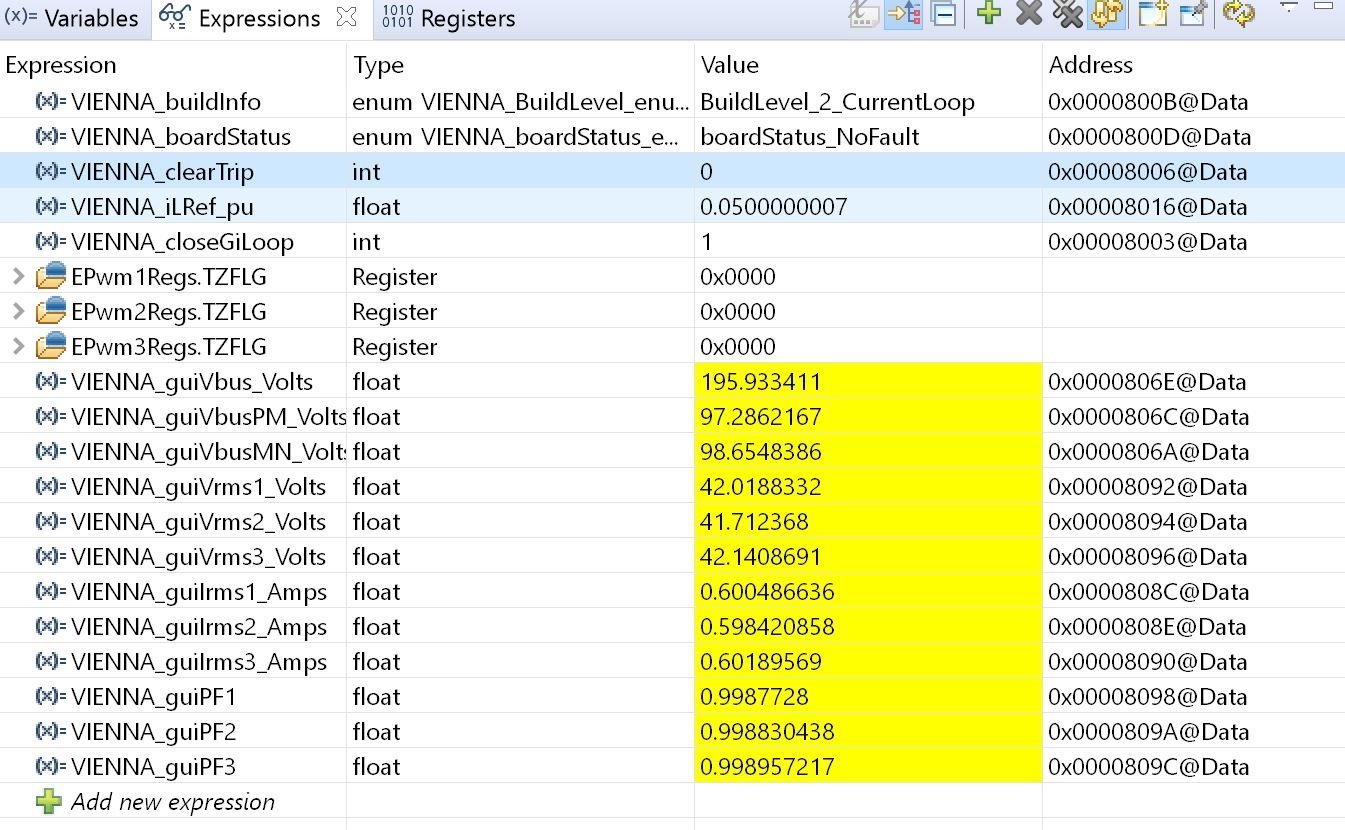Select the VIENNA_guiVbus_Volts expression
Image resolution: width=1345 pixels, height=830 pixels.
(x=192, y=382)
